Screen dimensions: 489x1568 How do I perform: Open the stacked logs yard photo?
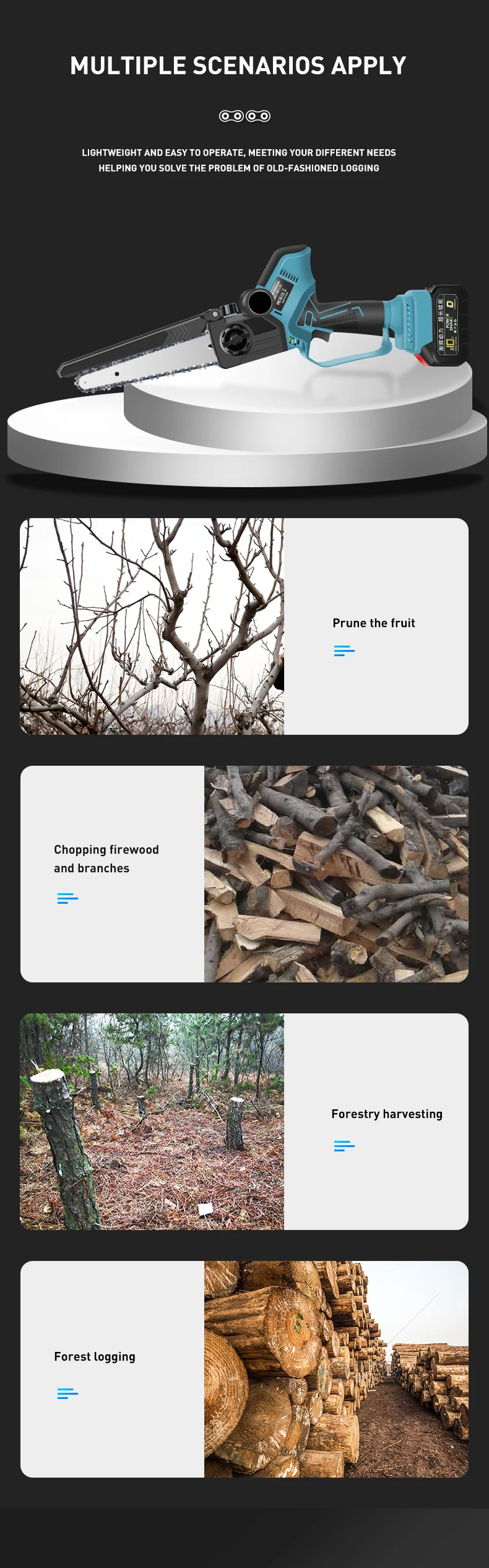point(336,1369)
